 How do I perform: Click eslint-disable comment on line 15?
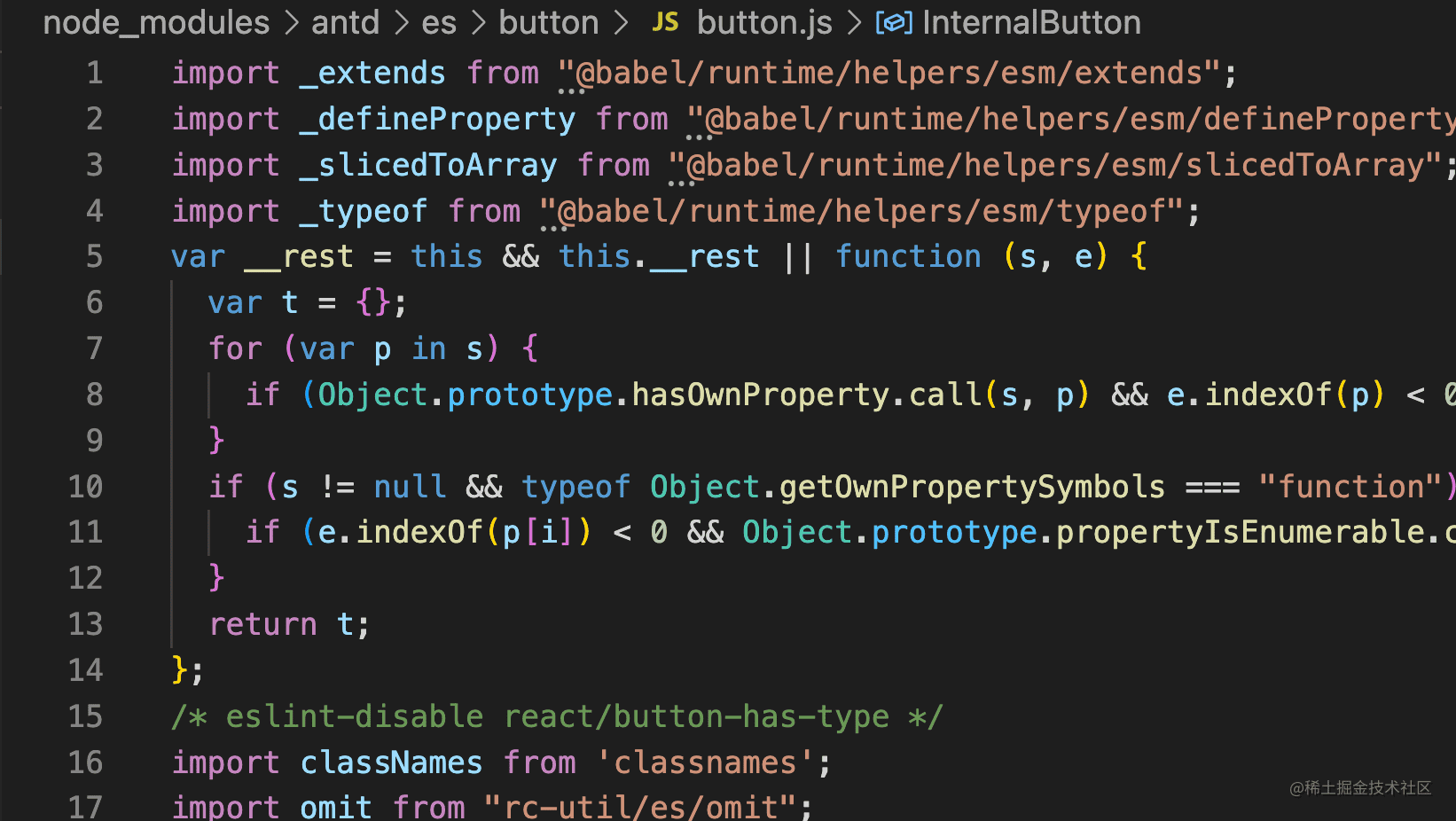click(x=557, y=716)
